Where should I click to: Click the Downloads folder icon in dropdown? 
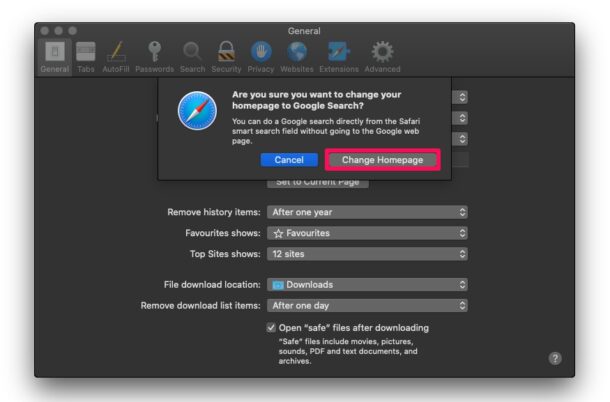(x=278, y=285)
